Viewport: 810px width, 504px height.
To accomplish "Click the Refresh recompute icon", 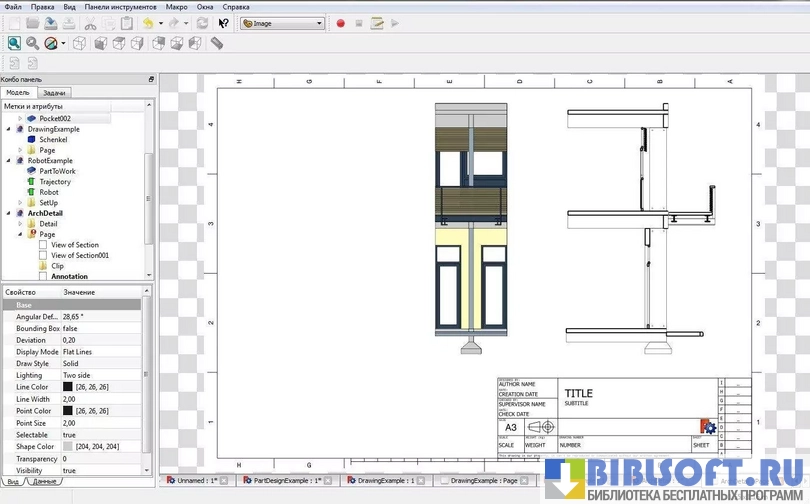I will (x=203, y=23).
